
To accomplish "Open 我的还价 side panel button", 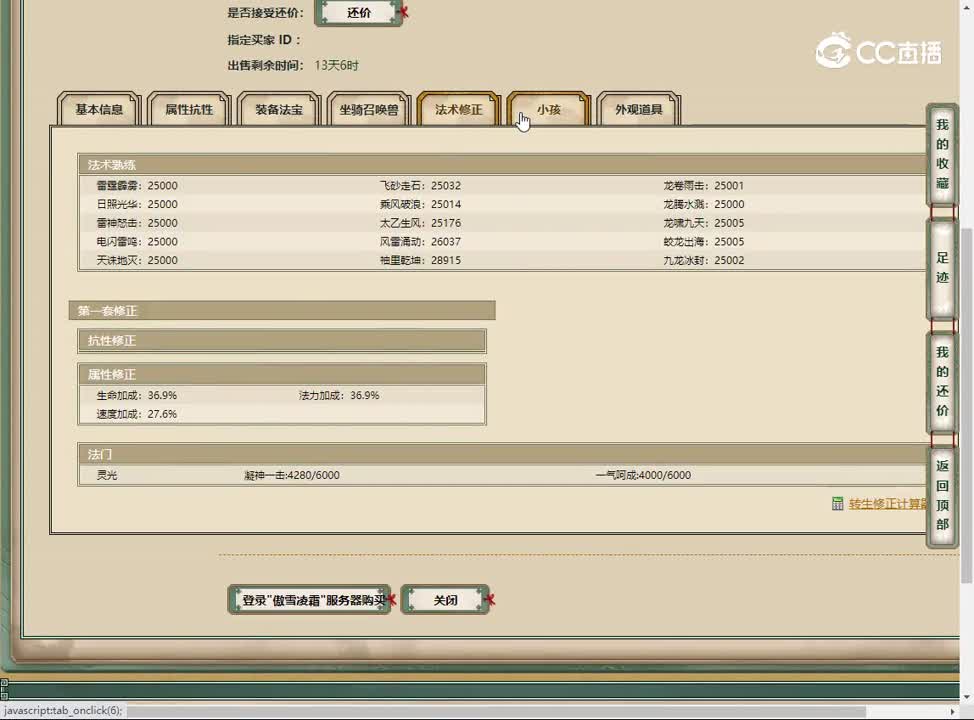I will (x=942, y=381).
